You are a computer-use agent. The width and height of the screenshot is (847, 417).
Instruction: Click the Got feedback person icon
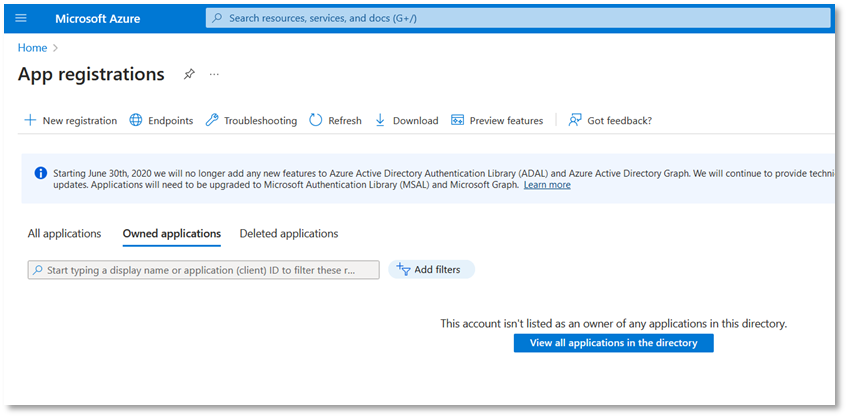pyautogui.click(x=575, y=121)
